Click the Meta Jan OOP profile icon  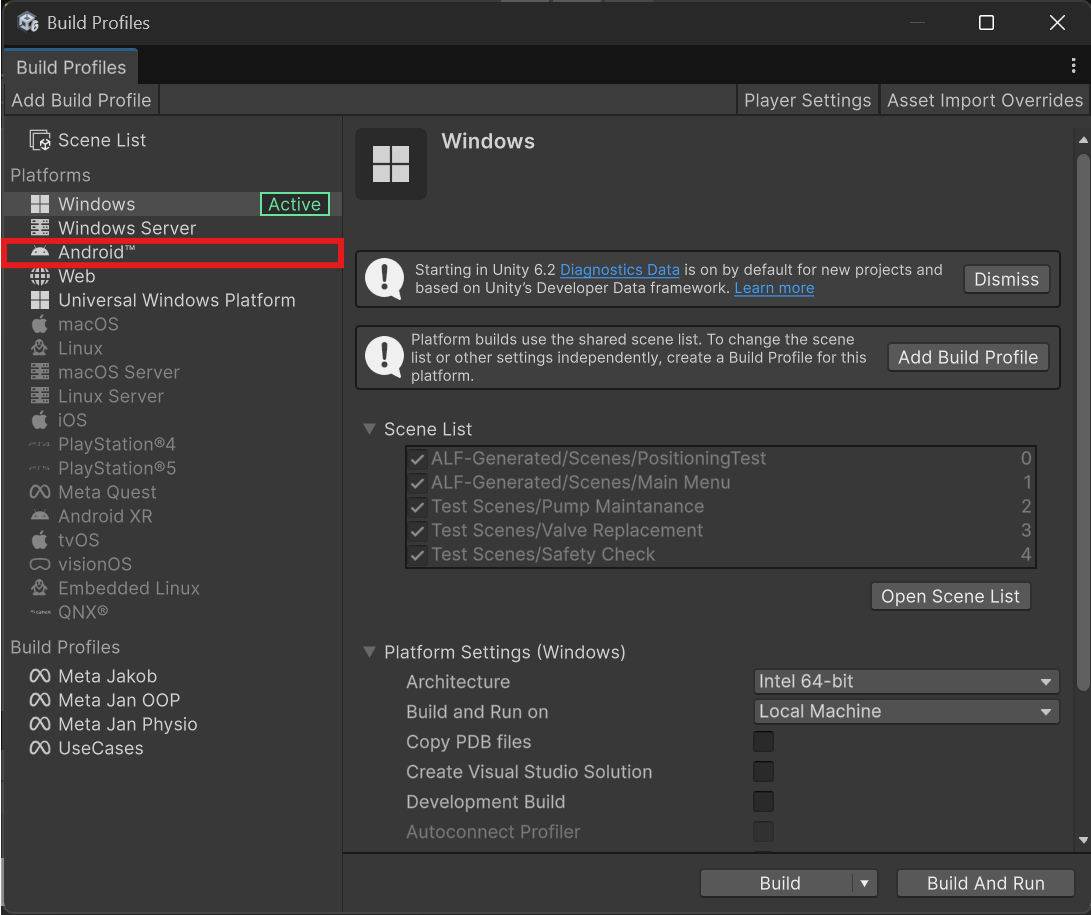40,700
